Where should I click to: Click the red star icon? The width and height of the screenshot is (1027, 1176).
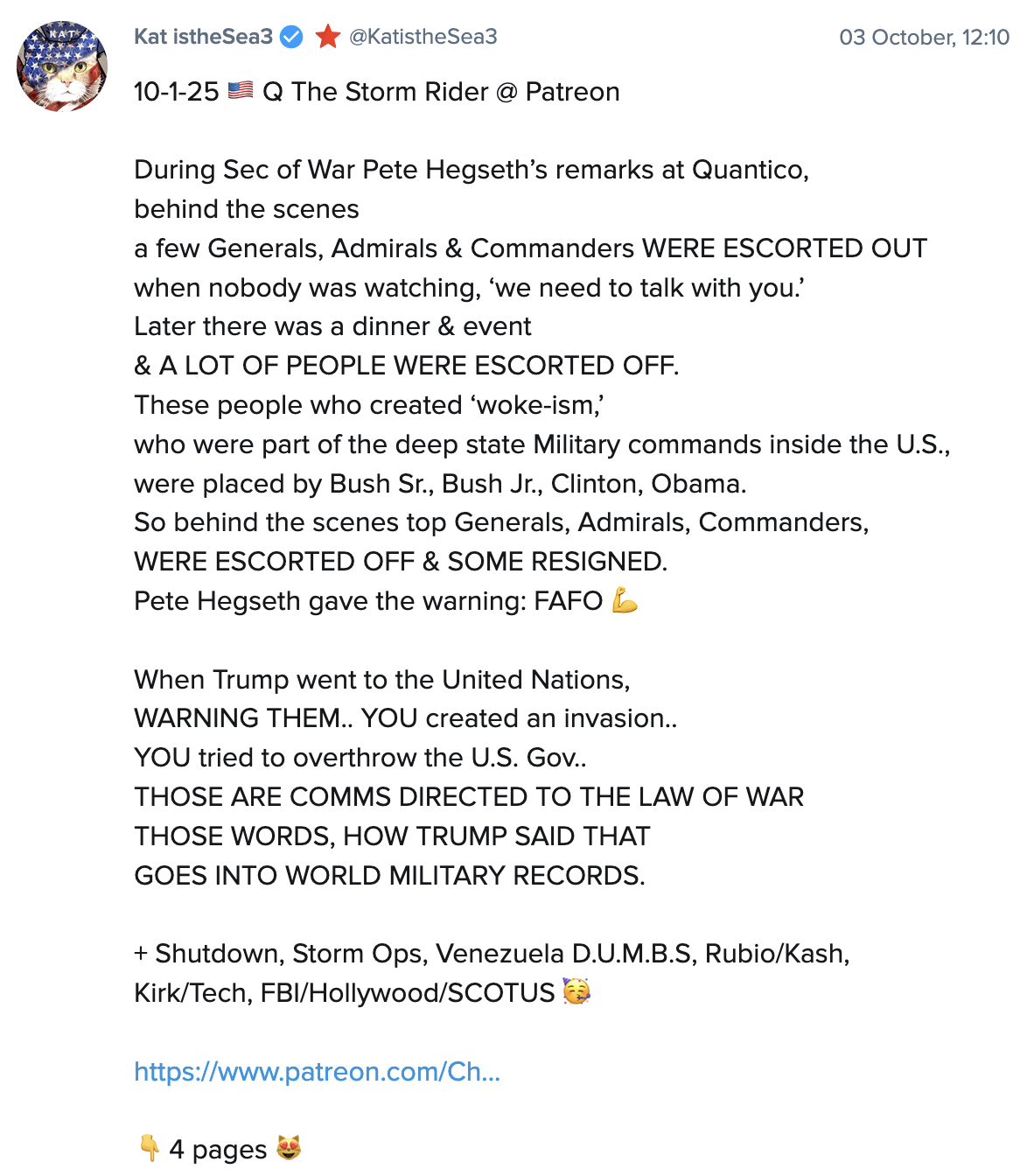pyautogui.click(x=328, y=37)
